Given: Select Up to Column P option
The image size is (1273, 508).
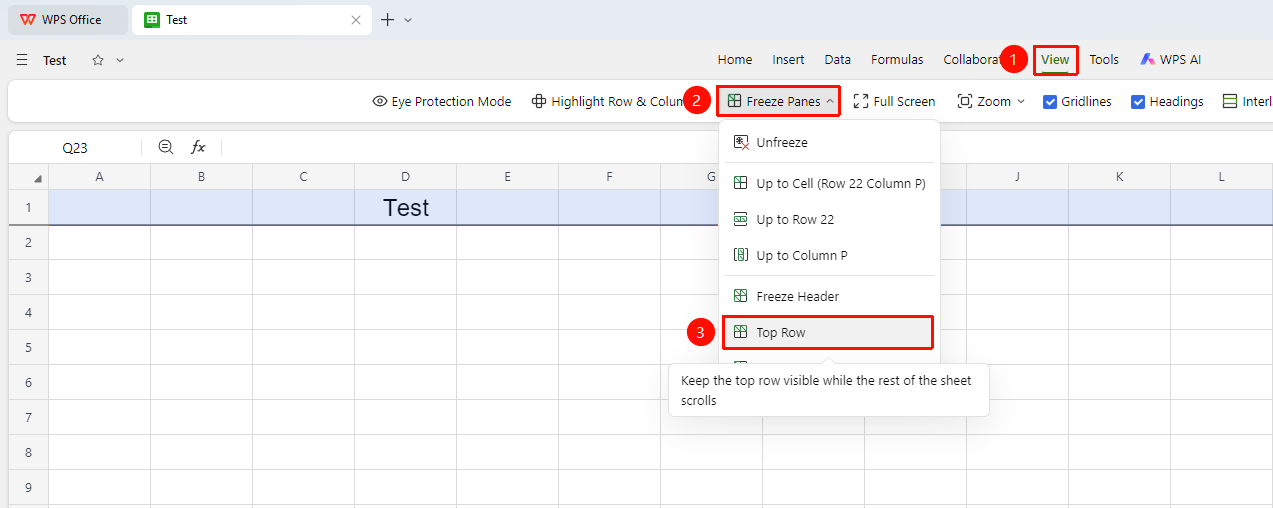Looking at the screenshot, I should tap(829, 256).
